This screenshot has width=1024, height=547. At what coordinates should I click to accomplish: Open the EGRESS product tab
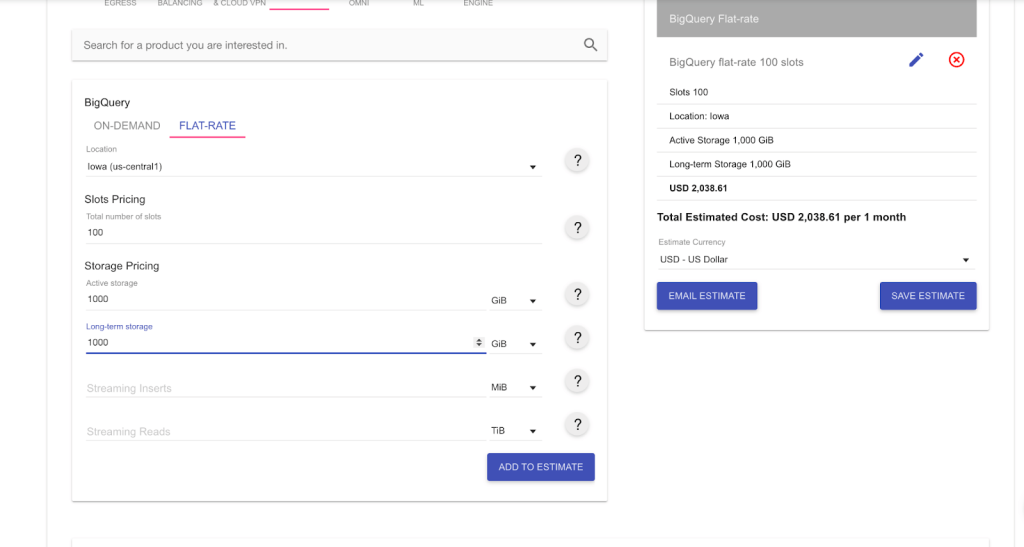coord(120,3)
